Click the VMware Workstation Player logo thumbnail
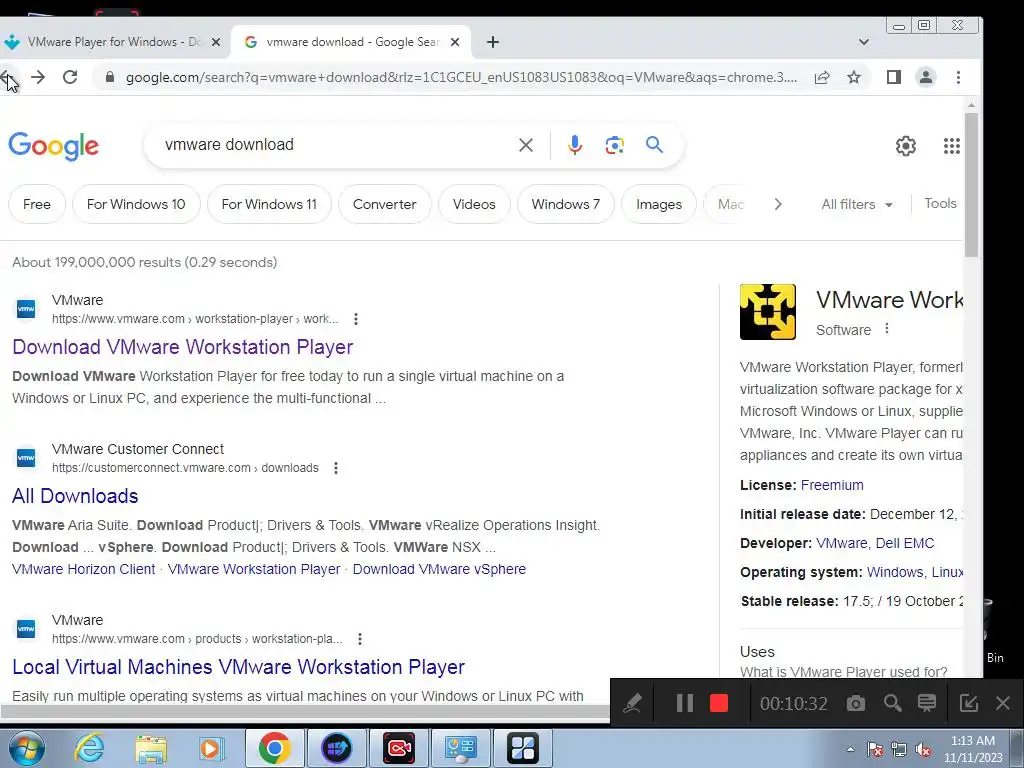This screenshot has height=768, width=1024. point(767,312)
